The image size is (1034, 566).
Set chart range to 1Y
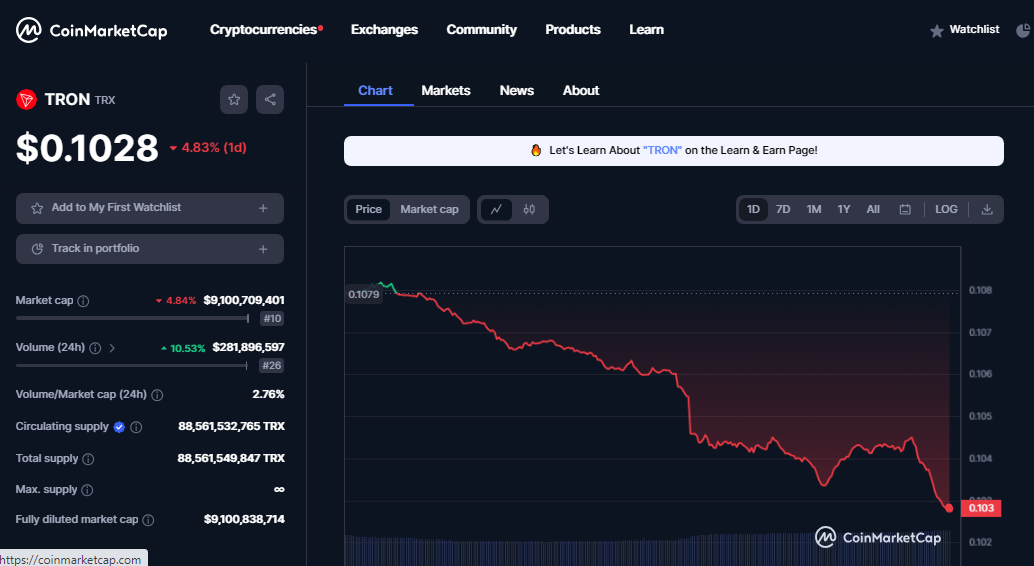(843, 209)
